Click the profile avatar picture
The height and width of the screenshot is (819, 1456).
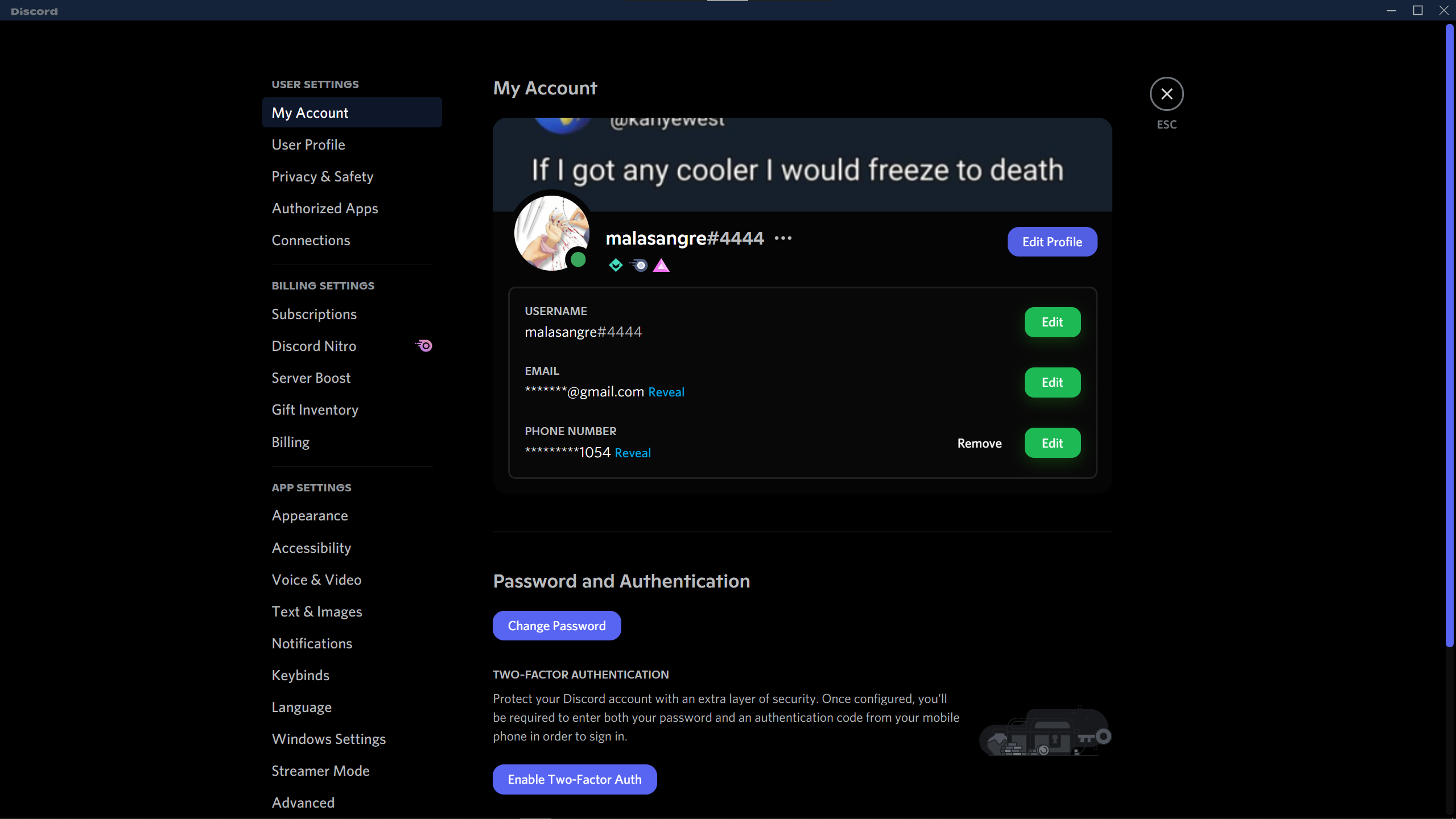551,233
